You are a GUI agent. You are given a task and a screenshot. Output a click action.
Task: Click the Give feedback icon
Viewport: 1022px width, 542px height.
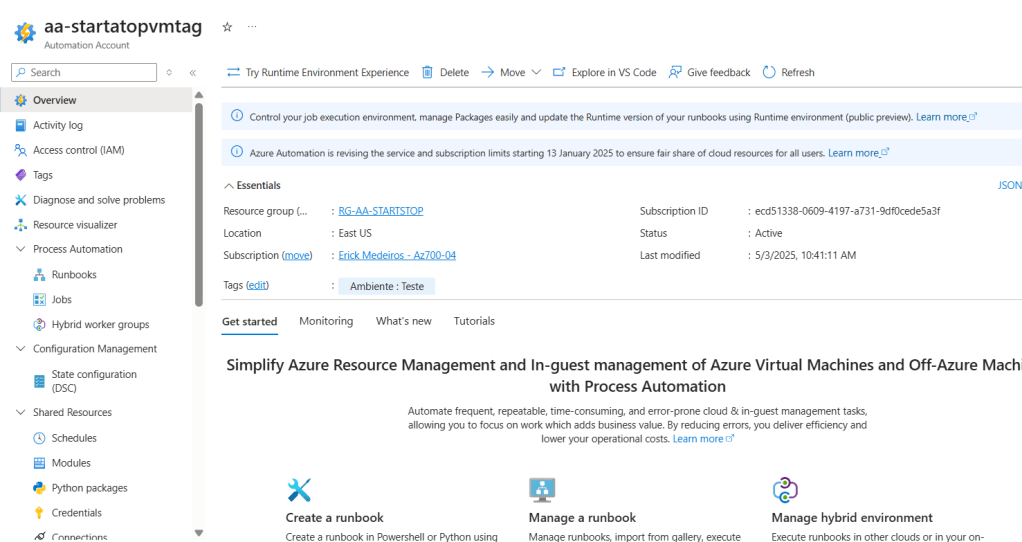[676, 72]
